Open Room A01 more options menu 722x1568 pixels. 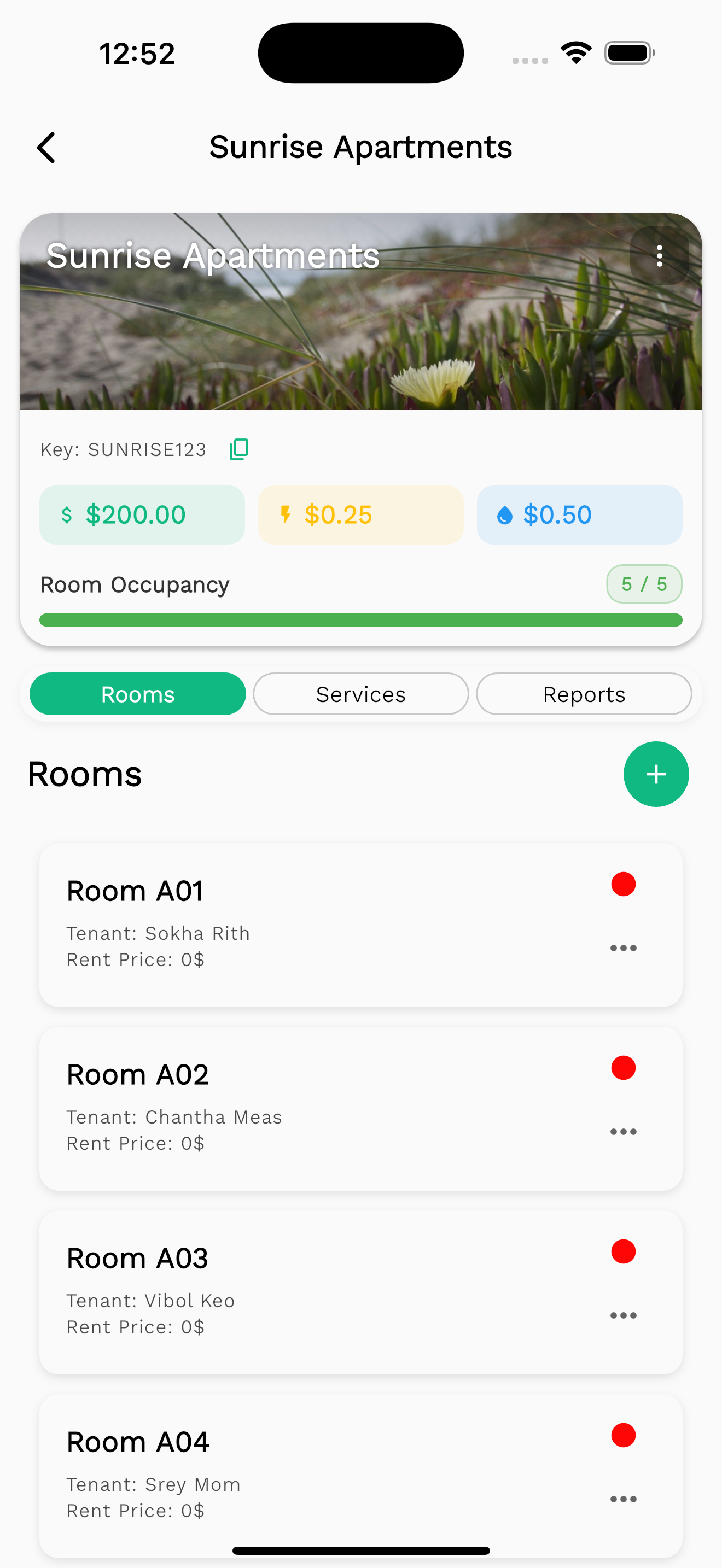pyautogui.click(x=623, y=947)
